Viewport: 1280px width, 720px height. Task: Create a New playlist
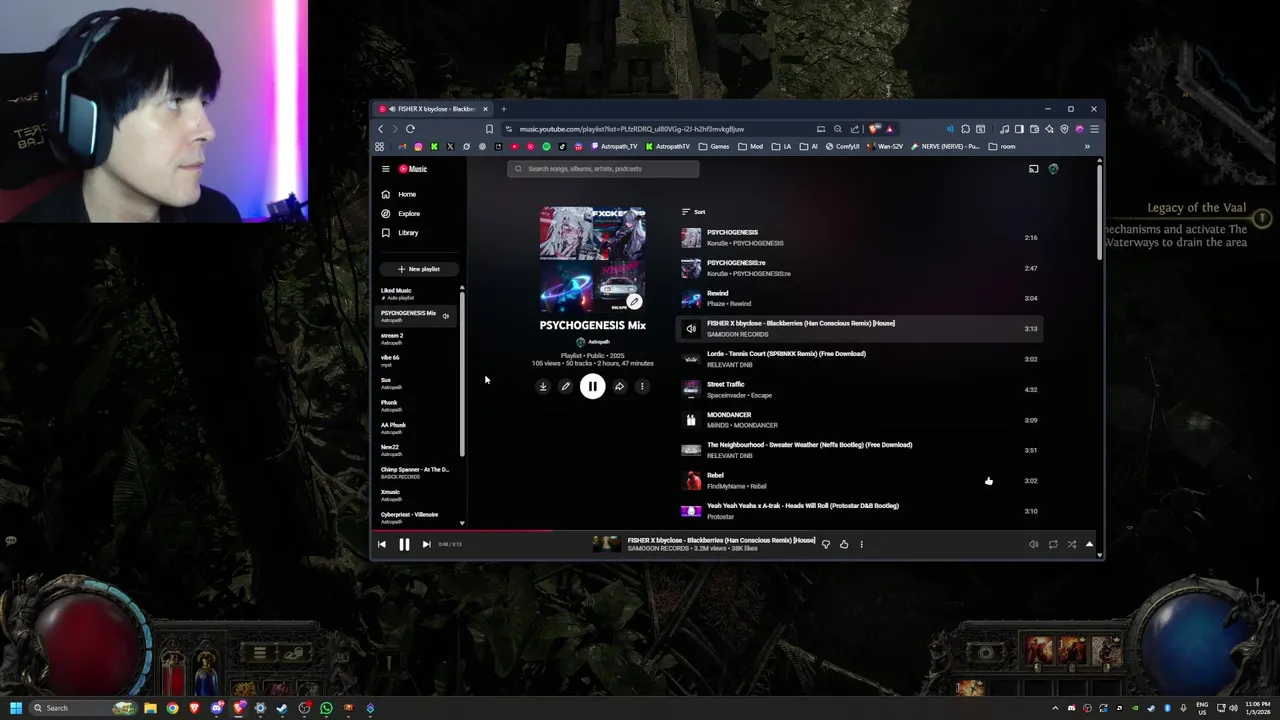418,269
